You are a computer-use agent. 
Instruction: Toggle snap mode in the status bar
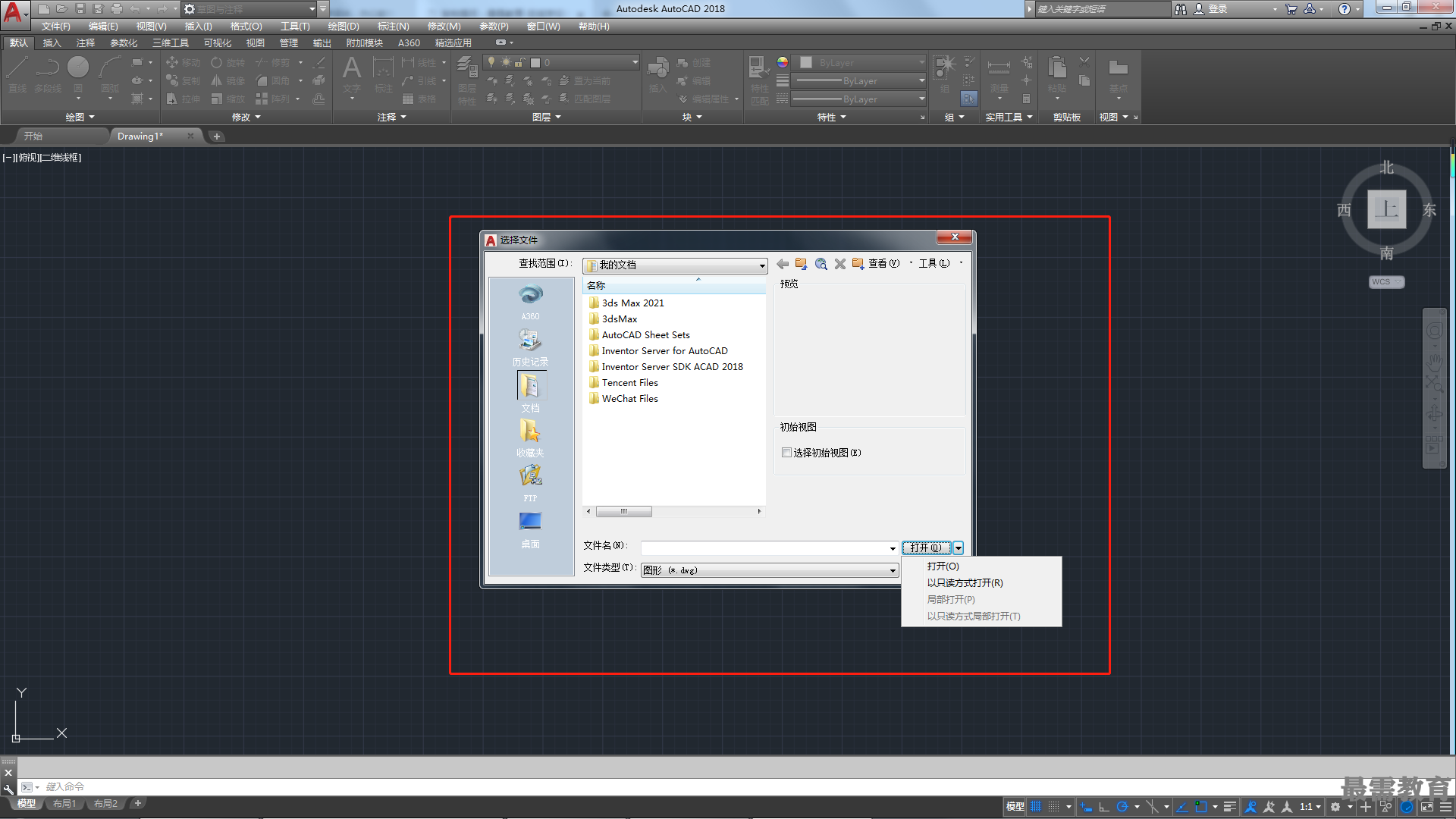[1054, 807]
